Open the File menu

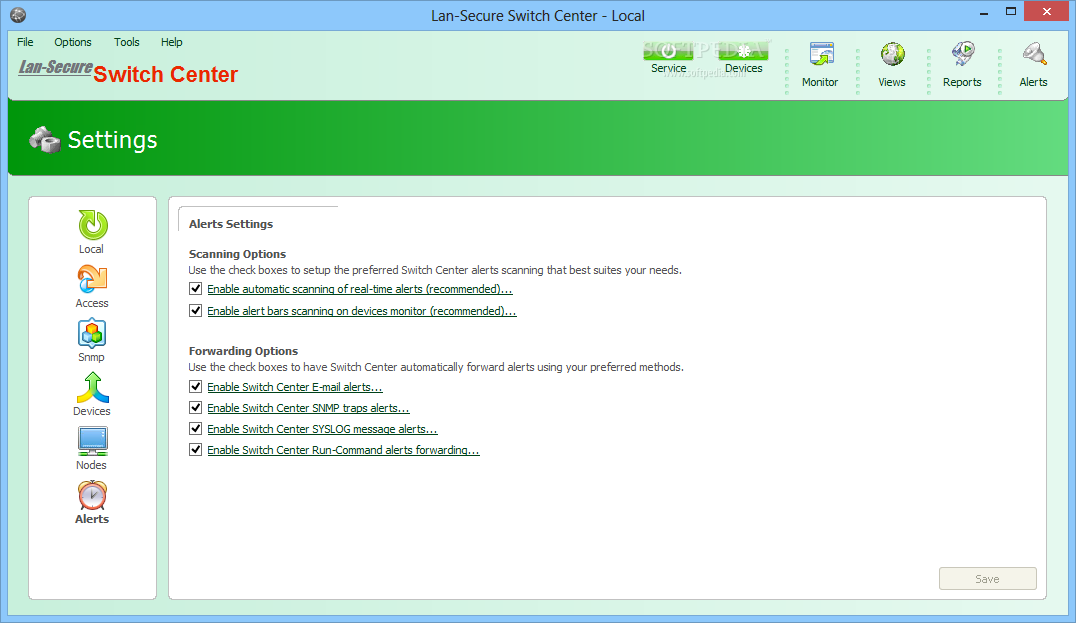pyautogui.click(x=25, y=42)
